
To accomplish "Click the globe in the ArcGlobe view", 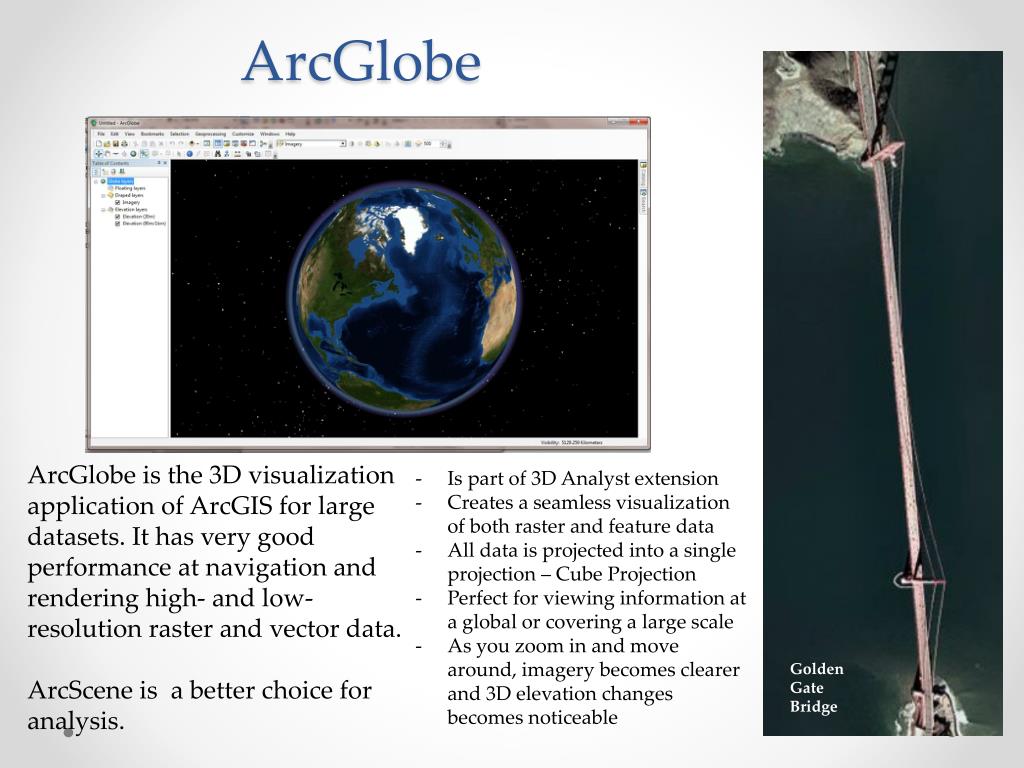I will coord(405,299).
